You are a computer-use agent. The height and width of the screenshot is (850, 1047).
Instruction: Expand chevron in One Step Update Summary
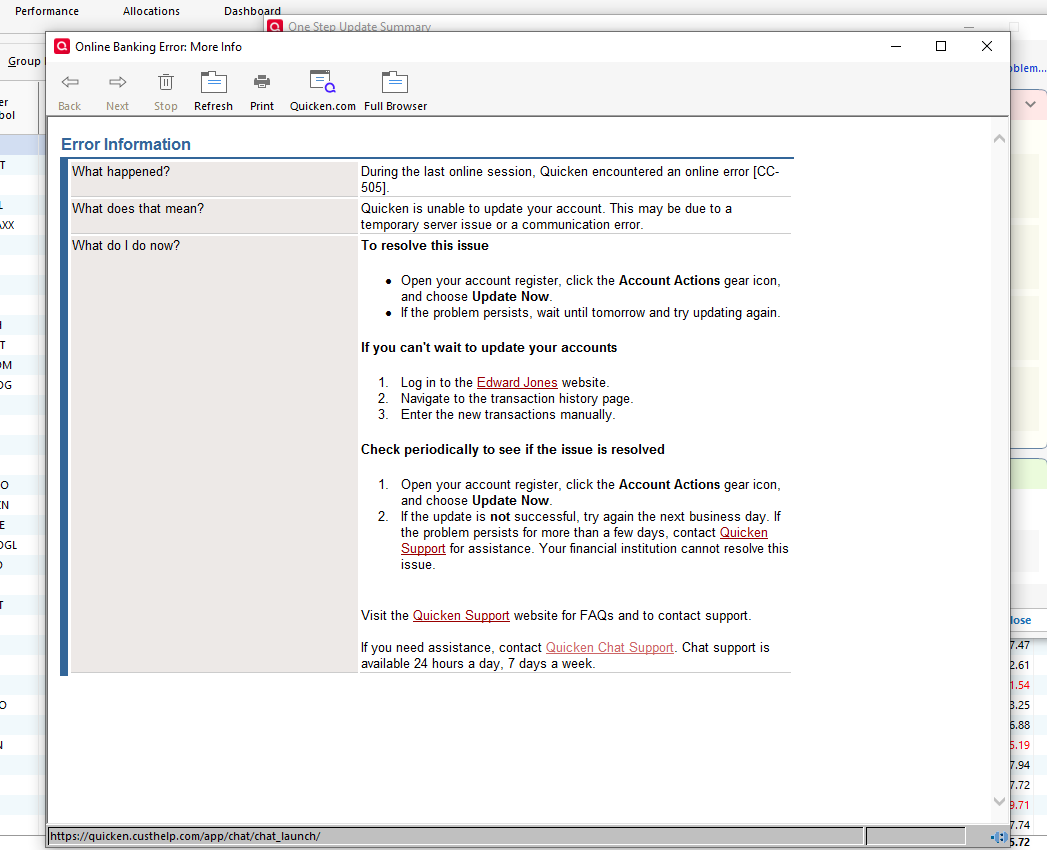(x=1030, y=104)
